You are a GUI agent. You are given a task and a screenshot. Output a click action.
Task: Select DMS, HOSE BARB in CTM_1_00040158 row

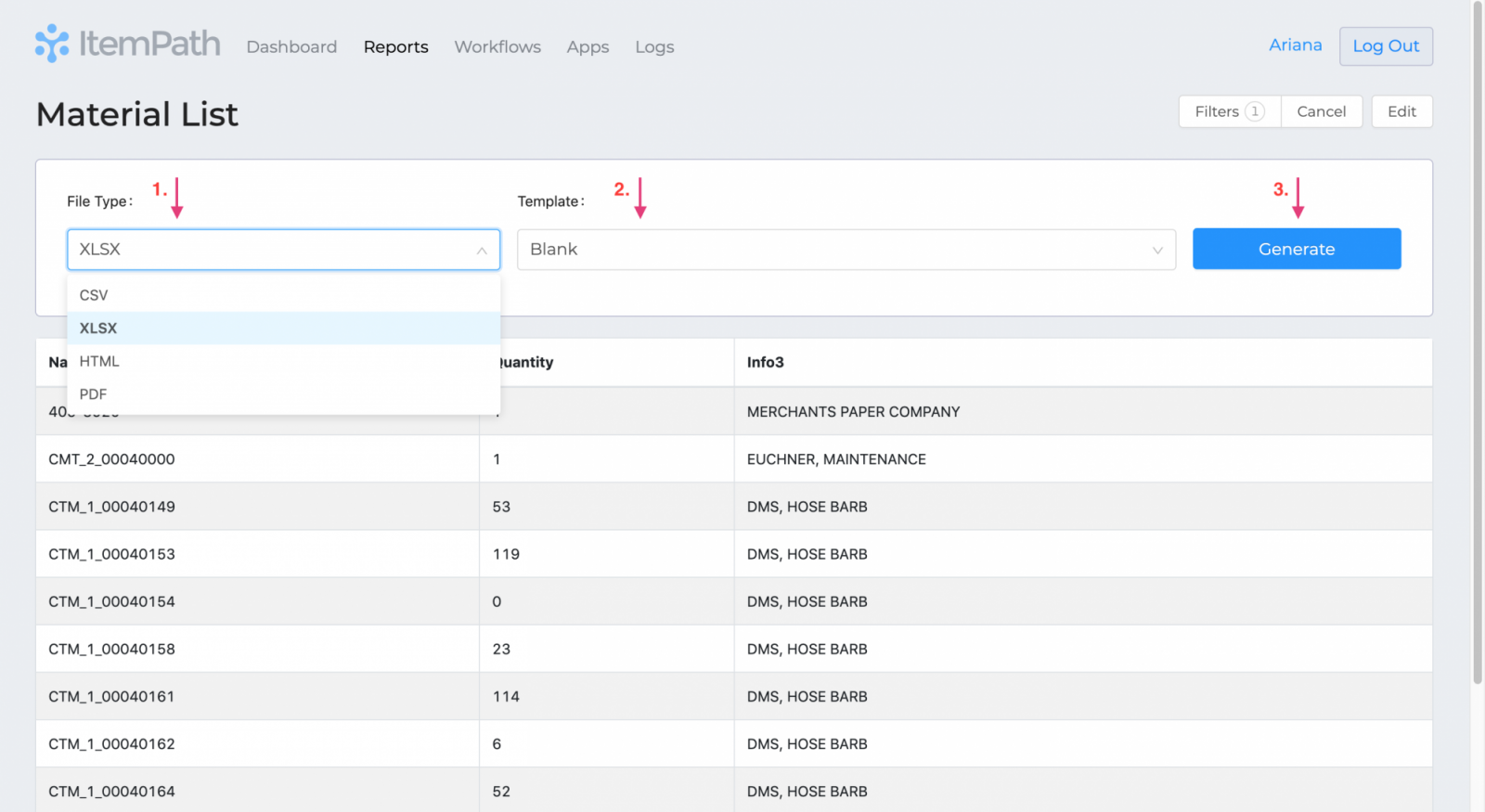(1083, 649)
